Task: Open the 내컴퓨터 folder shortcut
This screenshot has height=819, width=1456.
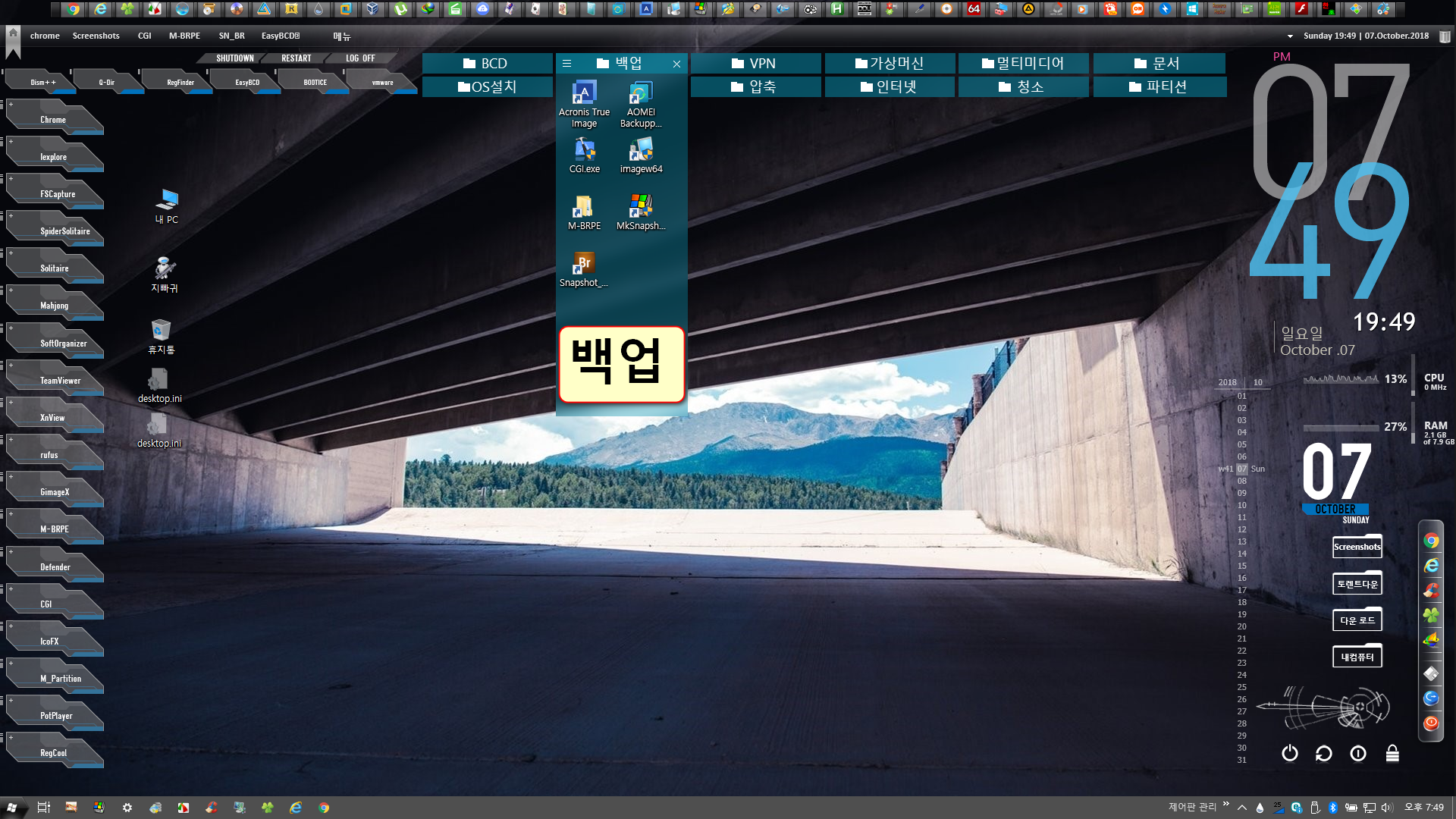Action: click(1357, 657)
